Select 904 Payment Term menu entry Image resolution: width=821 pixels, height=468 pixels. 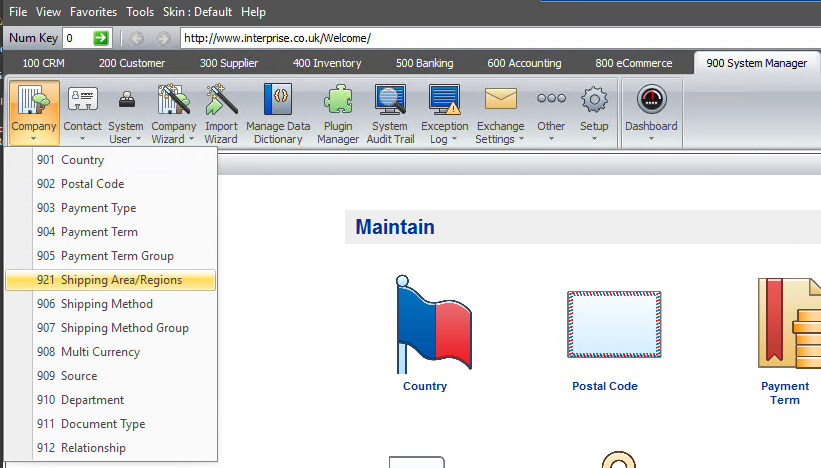99,232
